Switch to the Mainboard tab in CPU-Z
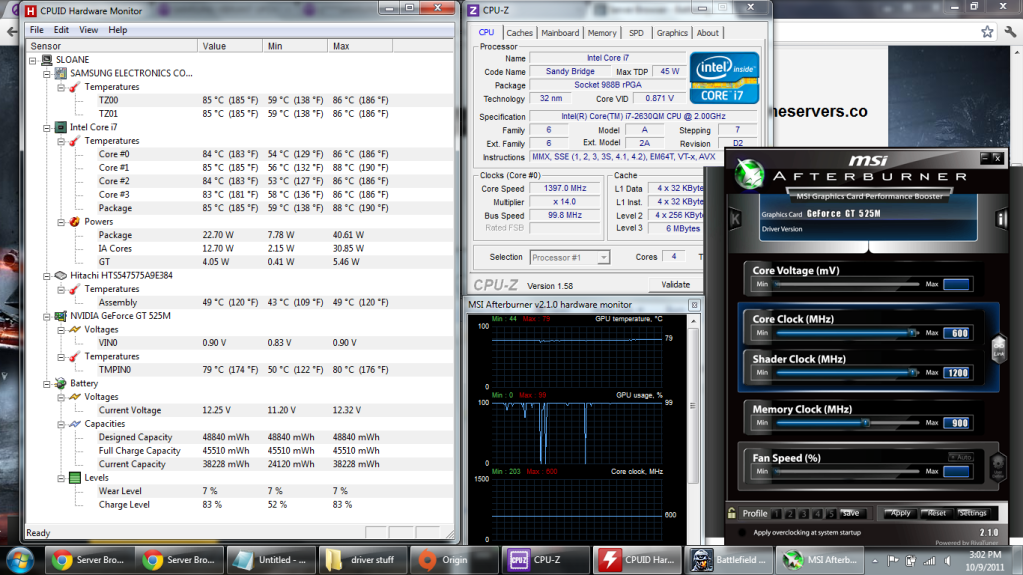 pyautogui.click(x=560, y=33)
